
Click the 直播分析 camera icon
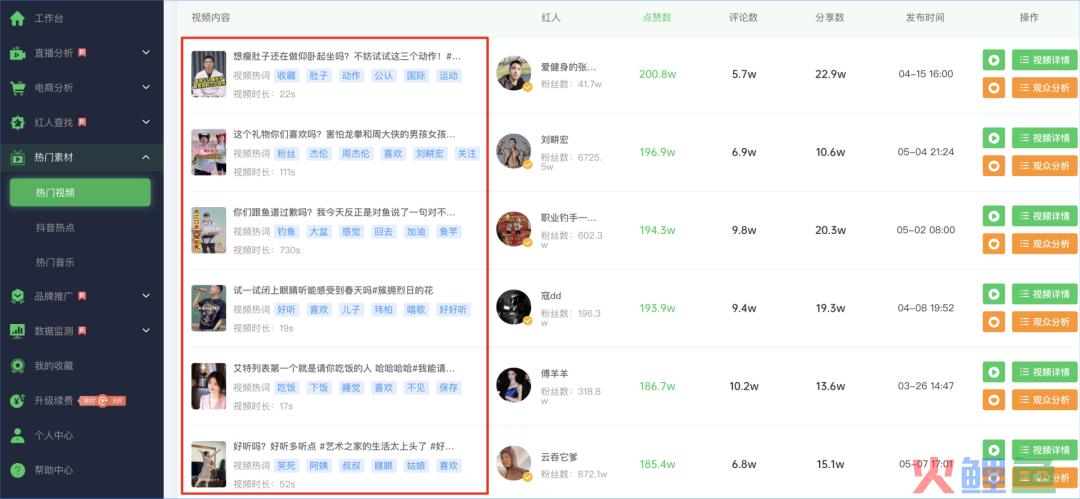click(x=17, y=53)
